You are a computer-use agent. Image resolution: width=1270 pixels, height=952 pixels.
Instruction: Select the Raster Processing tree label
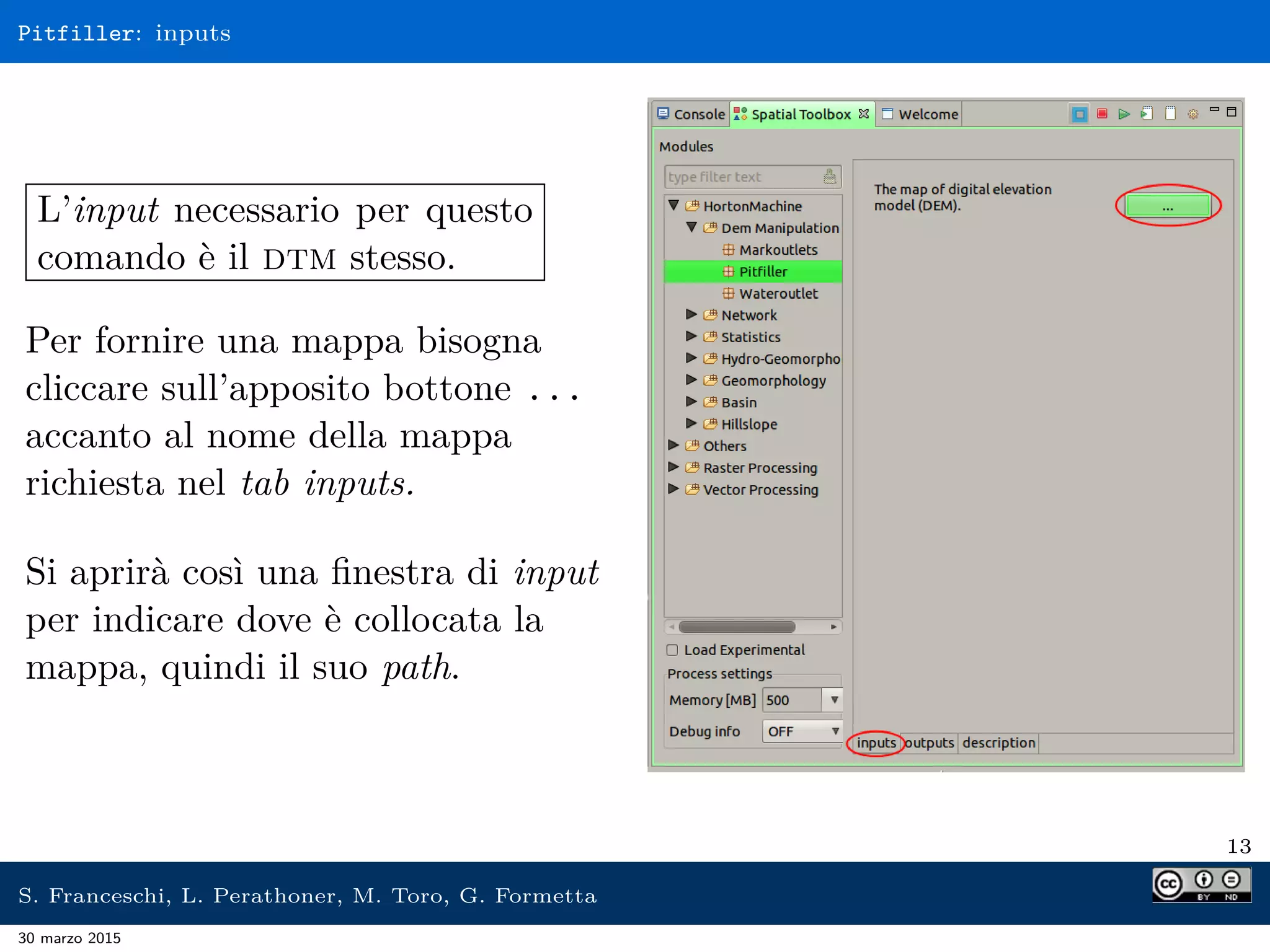(x=760, y=468)
